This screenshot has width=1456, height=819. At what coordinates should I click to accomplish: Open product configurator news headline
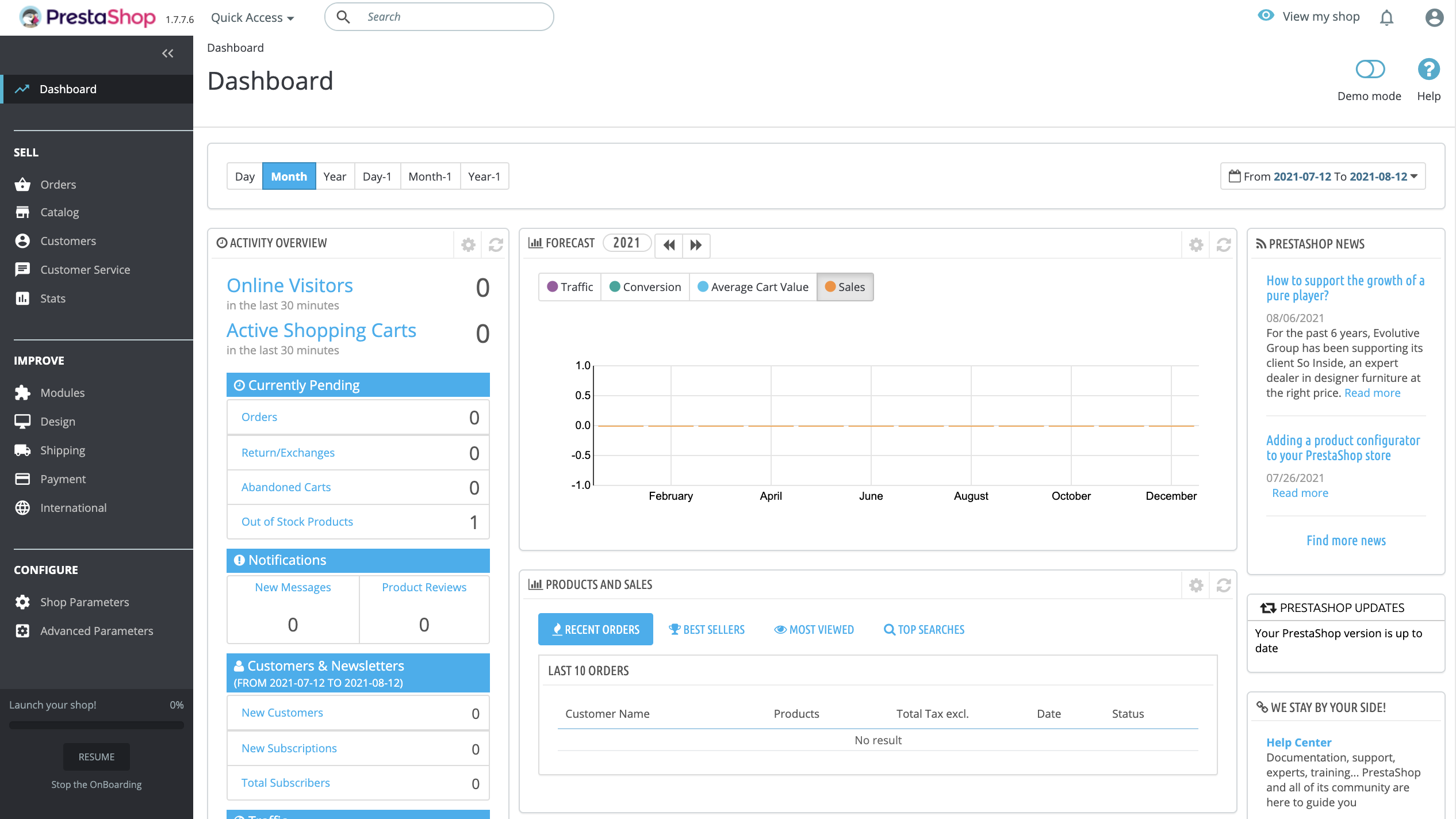(1343, 448)
